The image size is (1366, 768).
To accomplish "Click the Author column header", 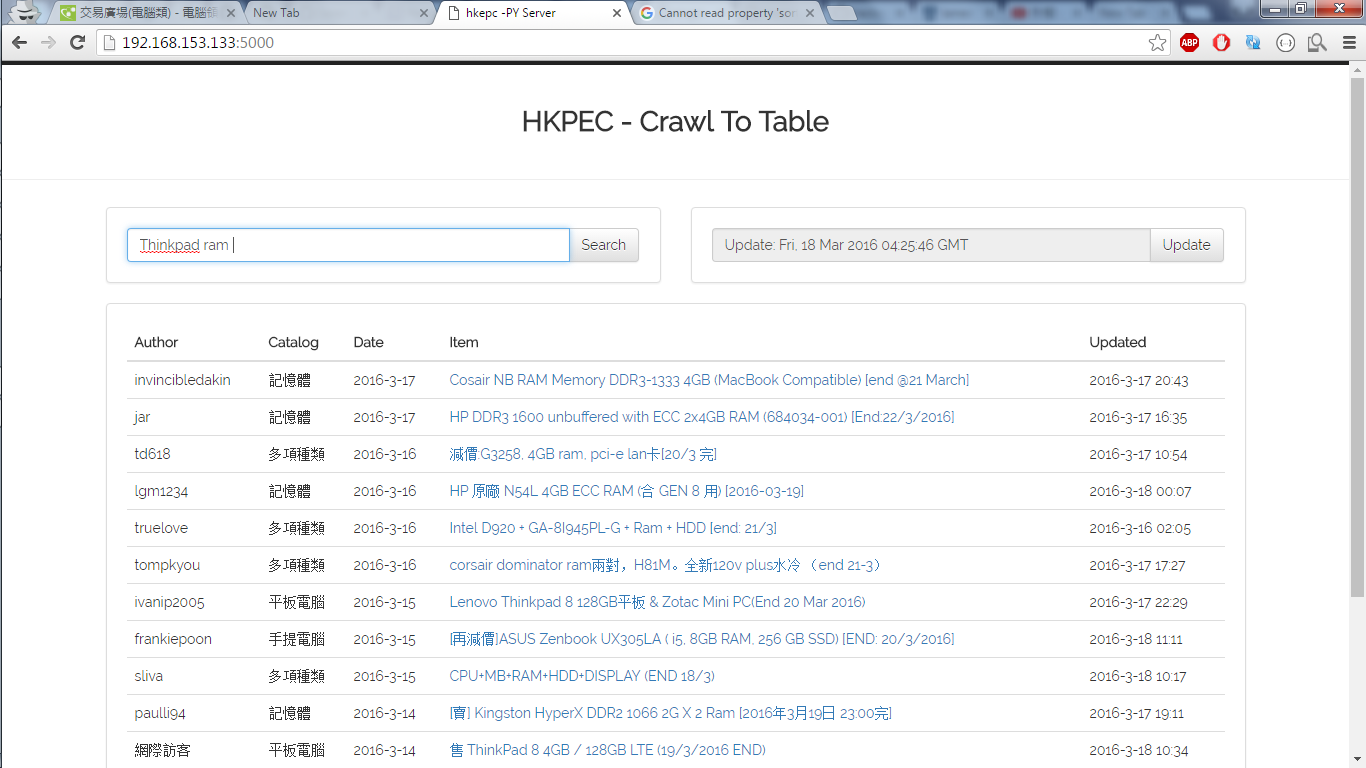I will coord(156,342).
